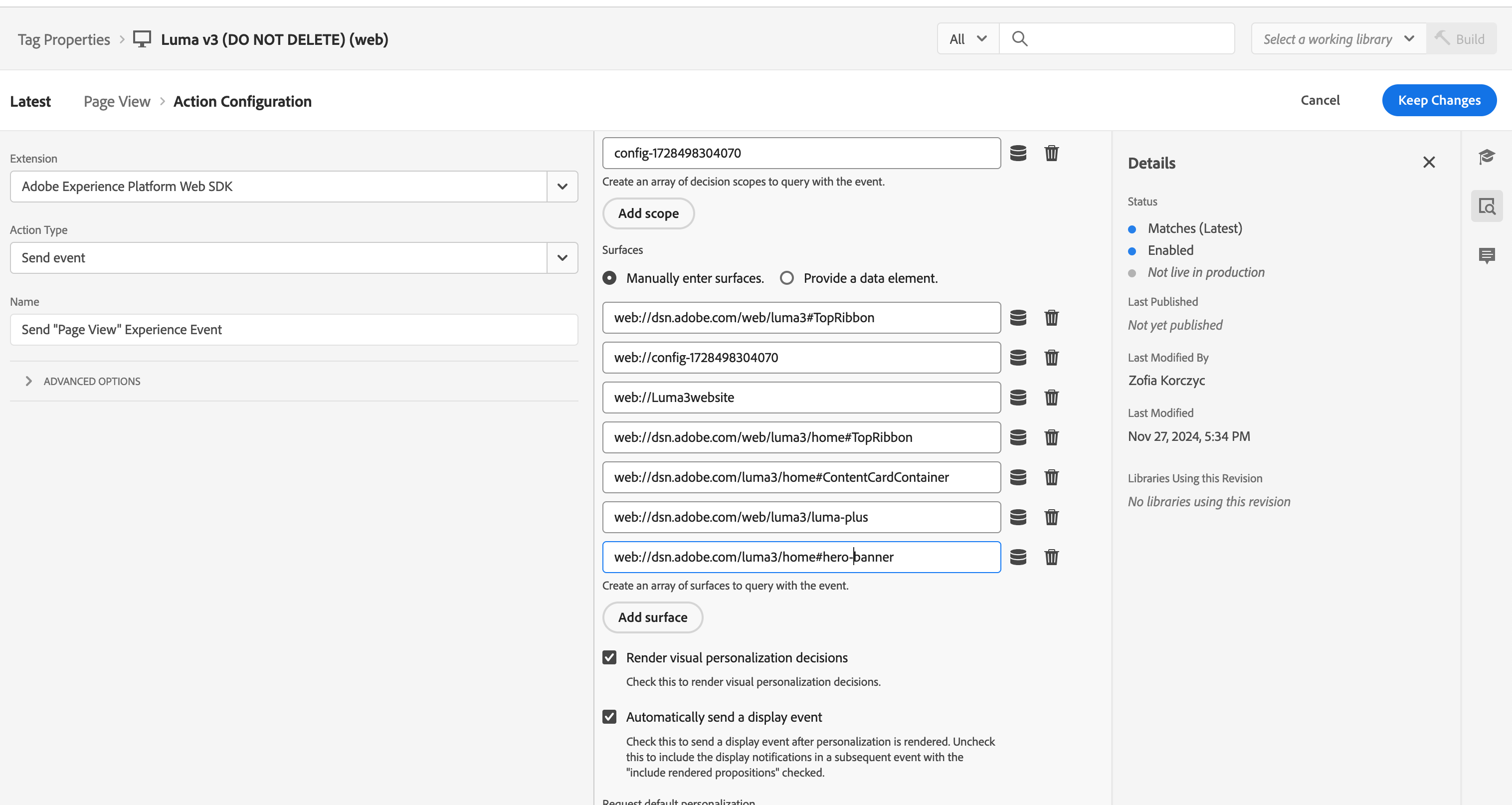Open data element picker for web://Luma3website surface
The image size is (1512, 805).
1018,398
